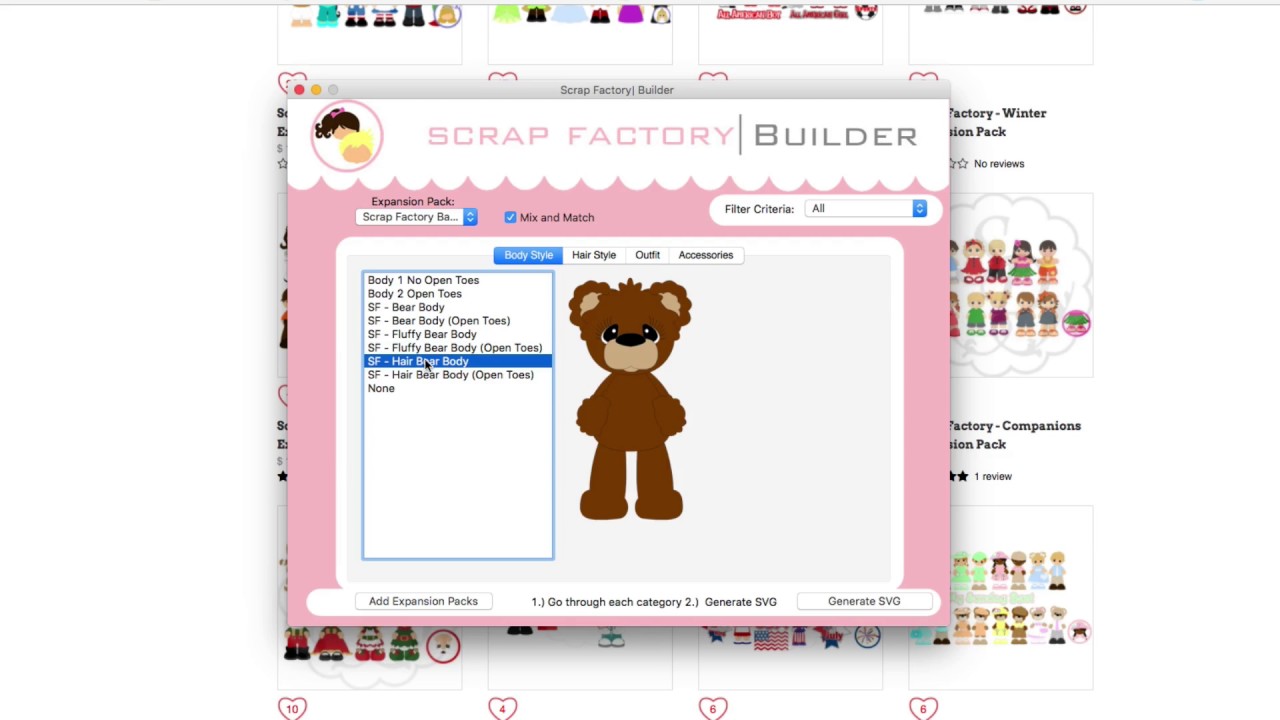Screen dimensions: 1280x720
Task: Select SF - Hair Bear Body item
Action: click(457, 361)
